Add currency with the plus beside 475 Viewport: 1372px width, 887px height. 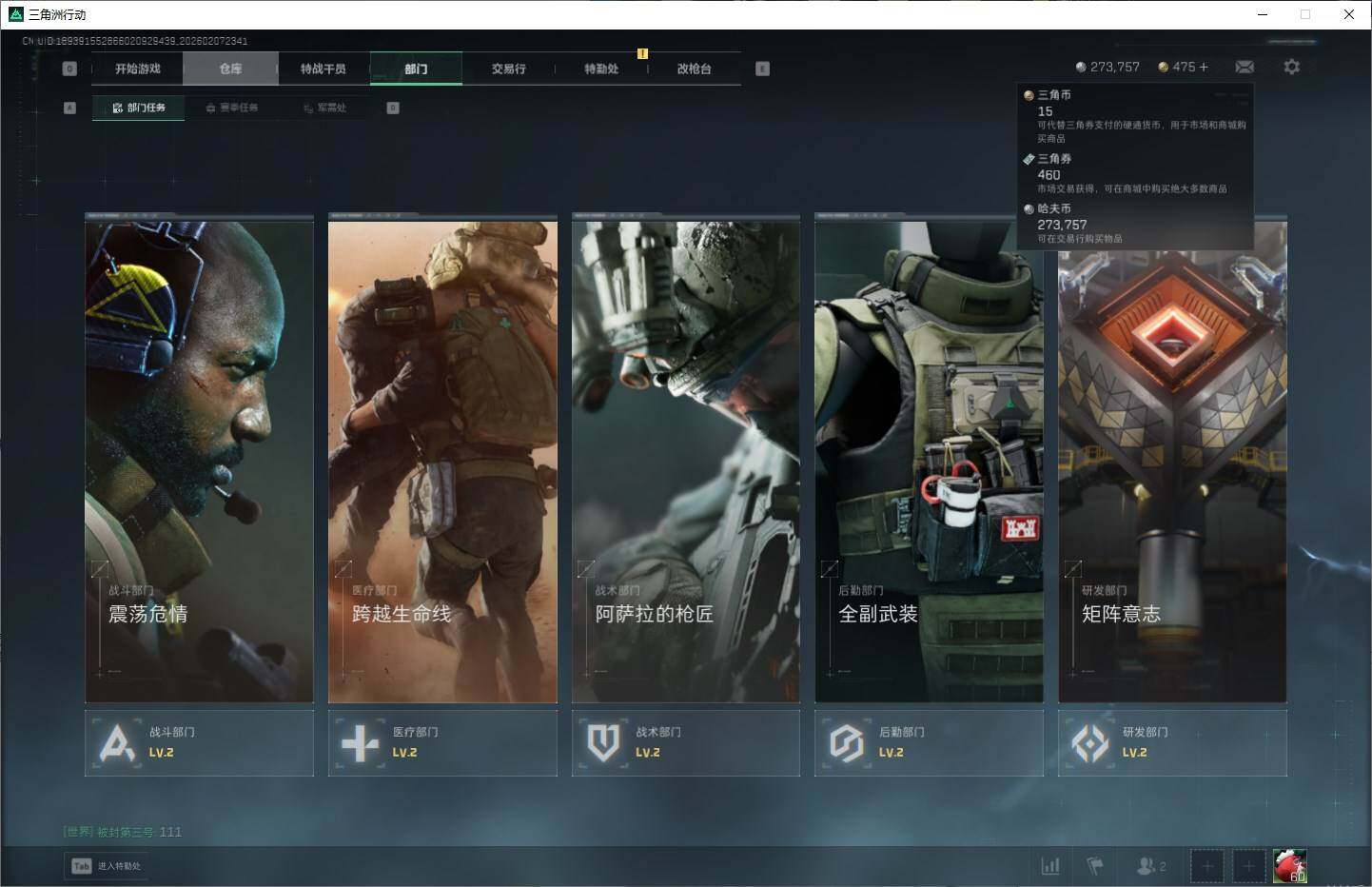click(x=1204, y=67)
